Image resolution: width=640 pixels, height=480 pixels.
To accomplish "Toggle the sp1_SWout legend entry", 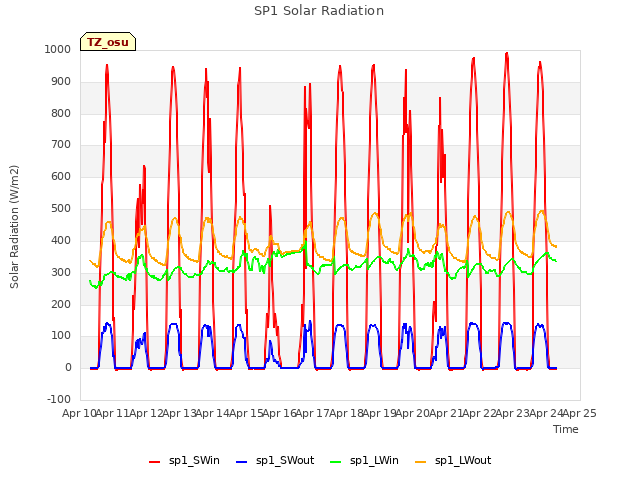I will [x=275, y=461].
